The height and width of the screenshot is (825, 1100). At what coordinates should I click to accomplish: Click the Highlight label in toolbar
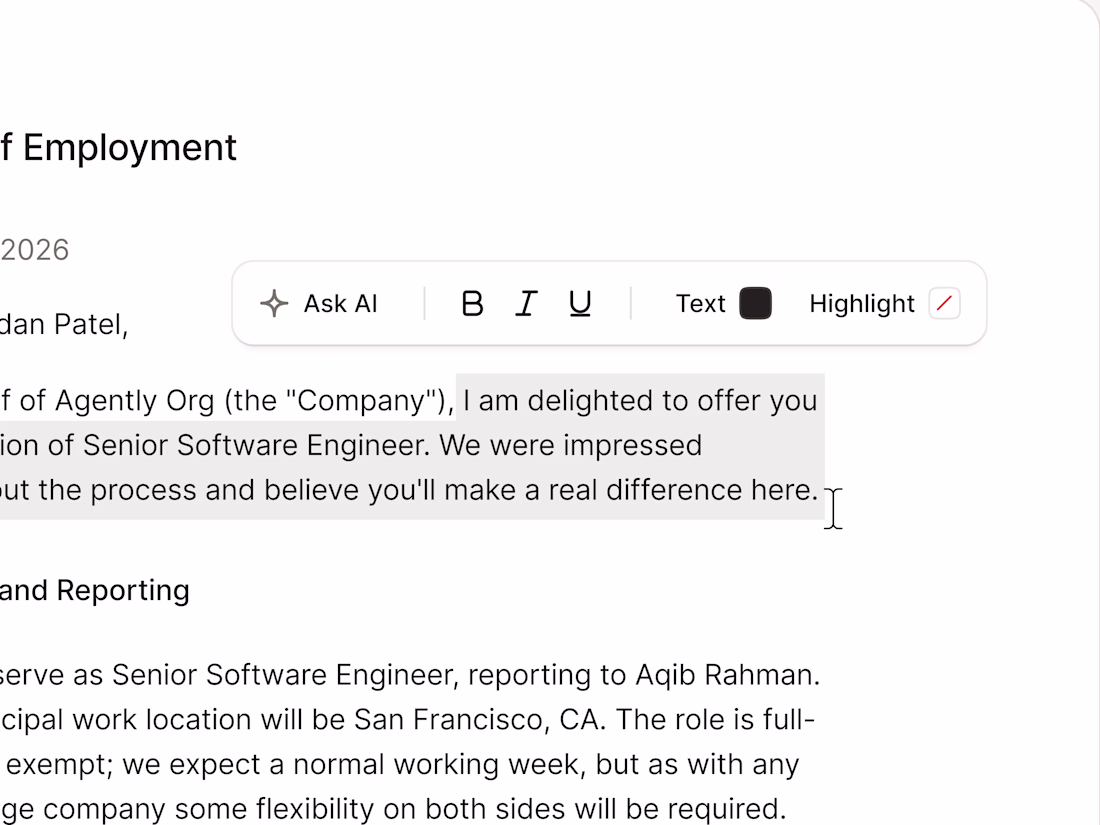pyautogui.click(x=862, y=304)
